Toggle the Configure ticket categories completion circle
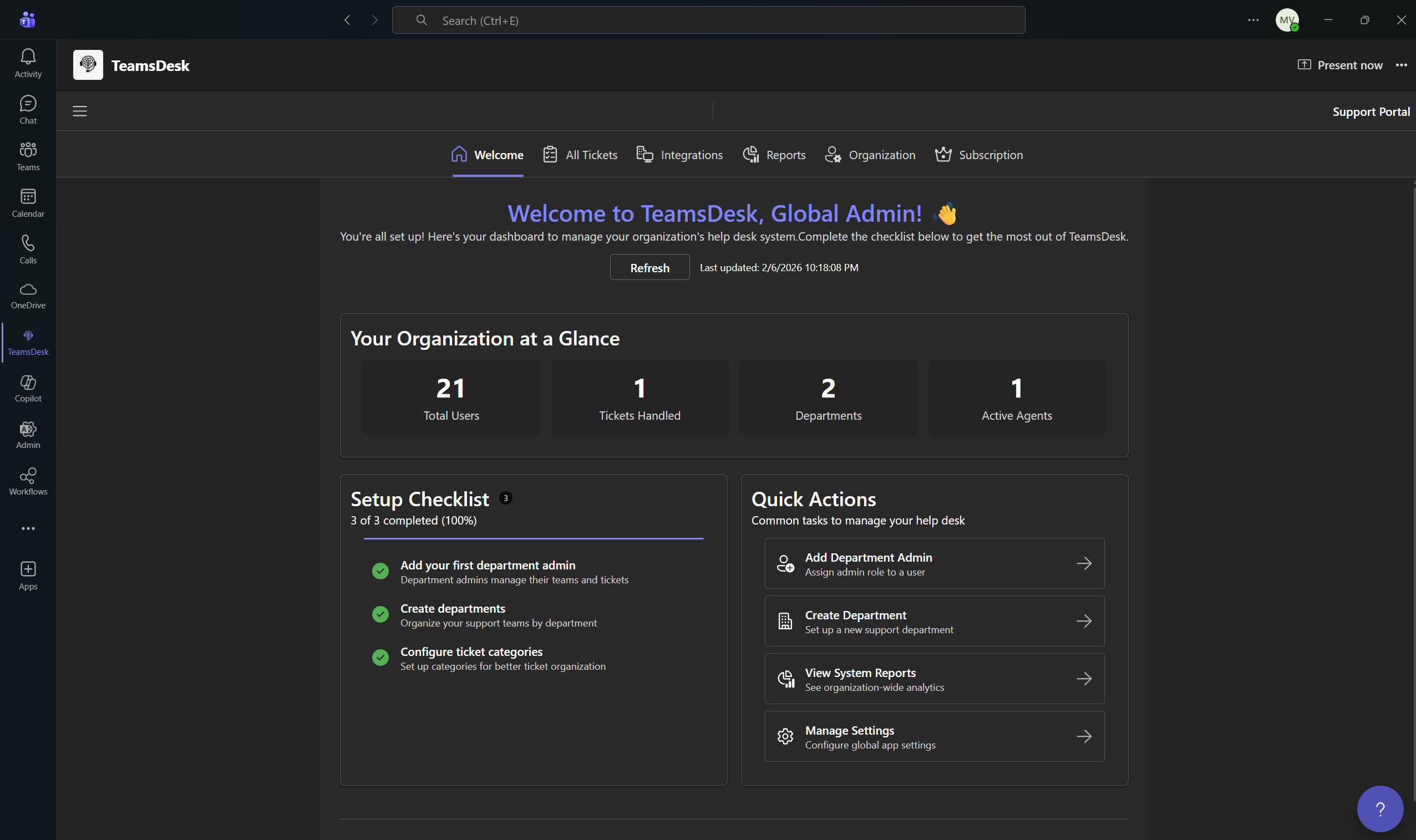This screenshot has width=1416, height=840. pos(380,657)
